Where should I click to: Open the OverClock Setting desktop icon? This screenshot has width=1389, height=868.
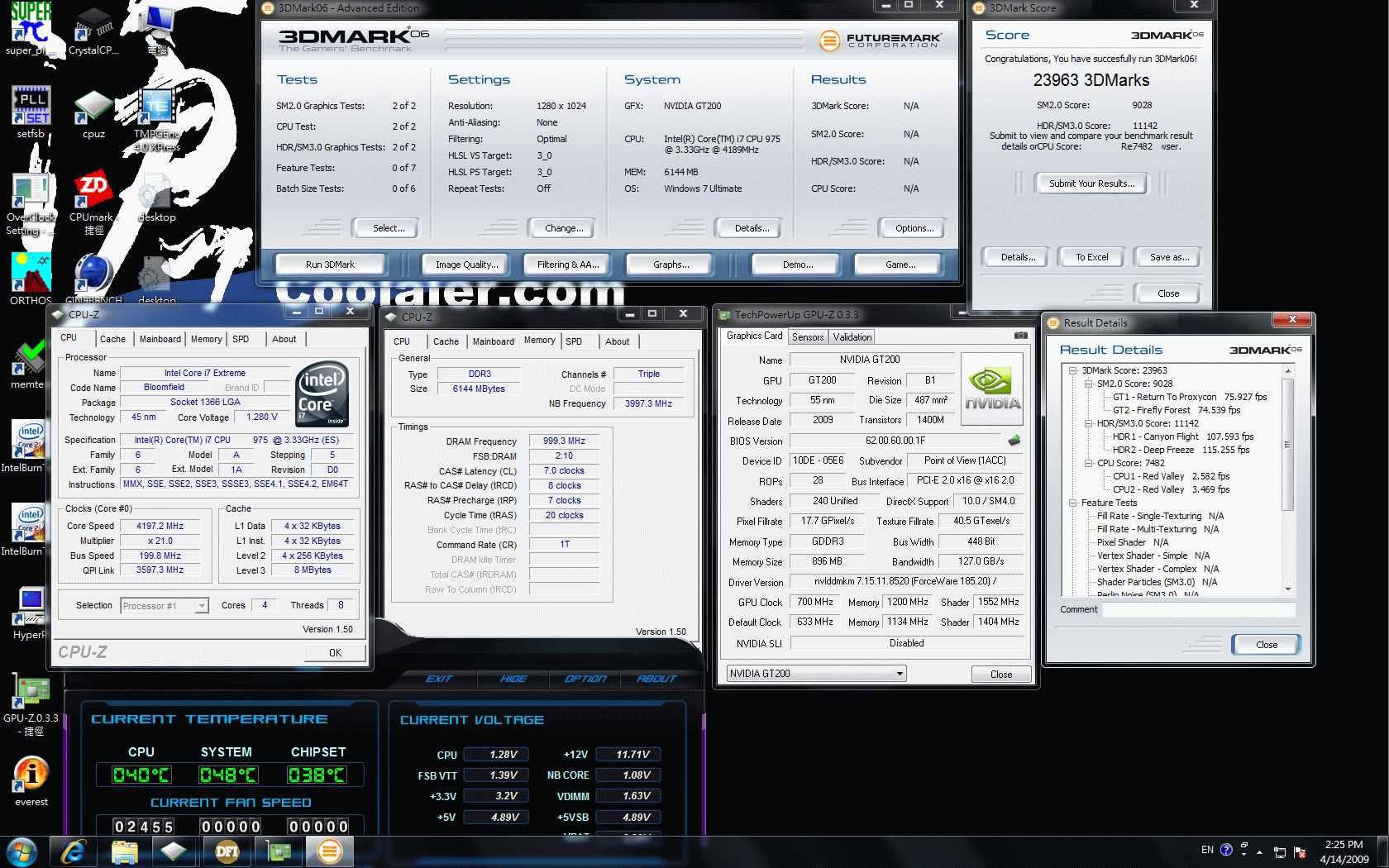click(31, 203)
